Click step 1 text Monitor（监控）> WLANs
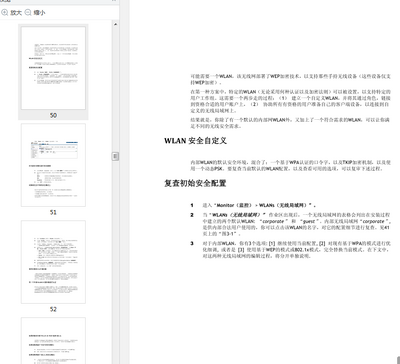 [259, 205]
